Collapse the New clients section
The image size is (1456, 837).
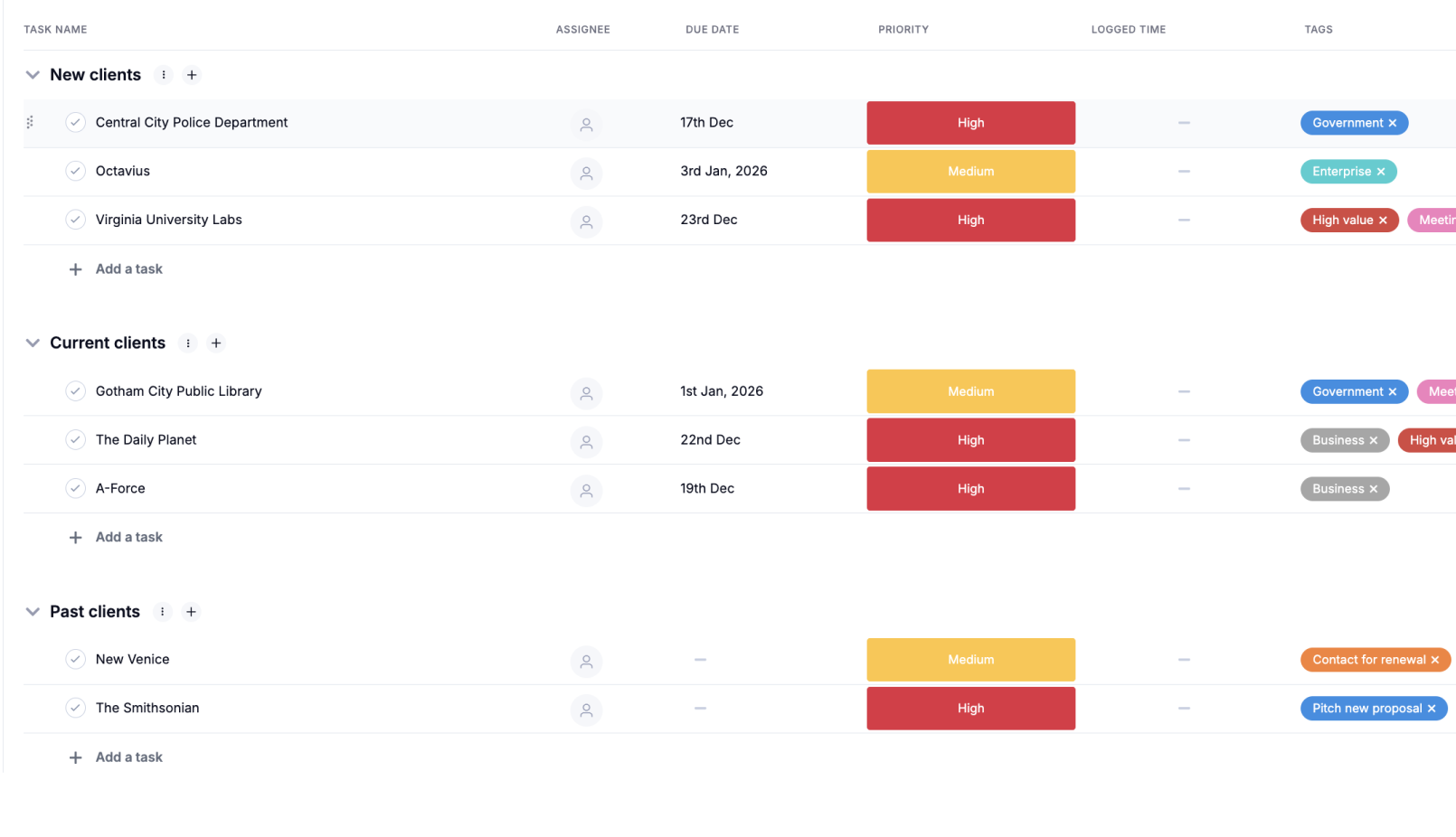point(33,75)
